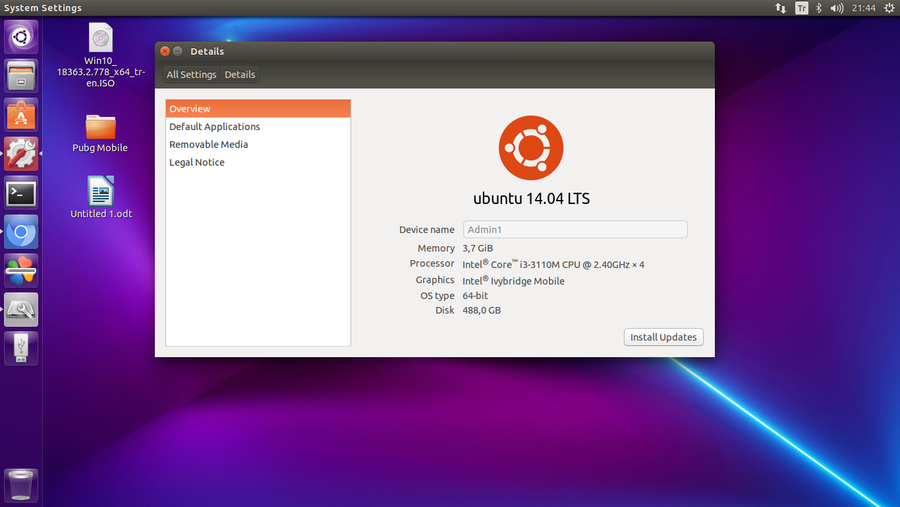This screenshot has width=900, height=507.
Task: Open the Disks utility launcher icon
Action: coord(21,309)
